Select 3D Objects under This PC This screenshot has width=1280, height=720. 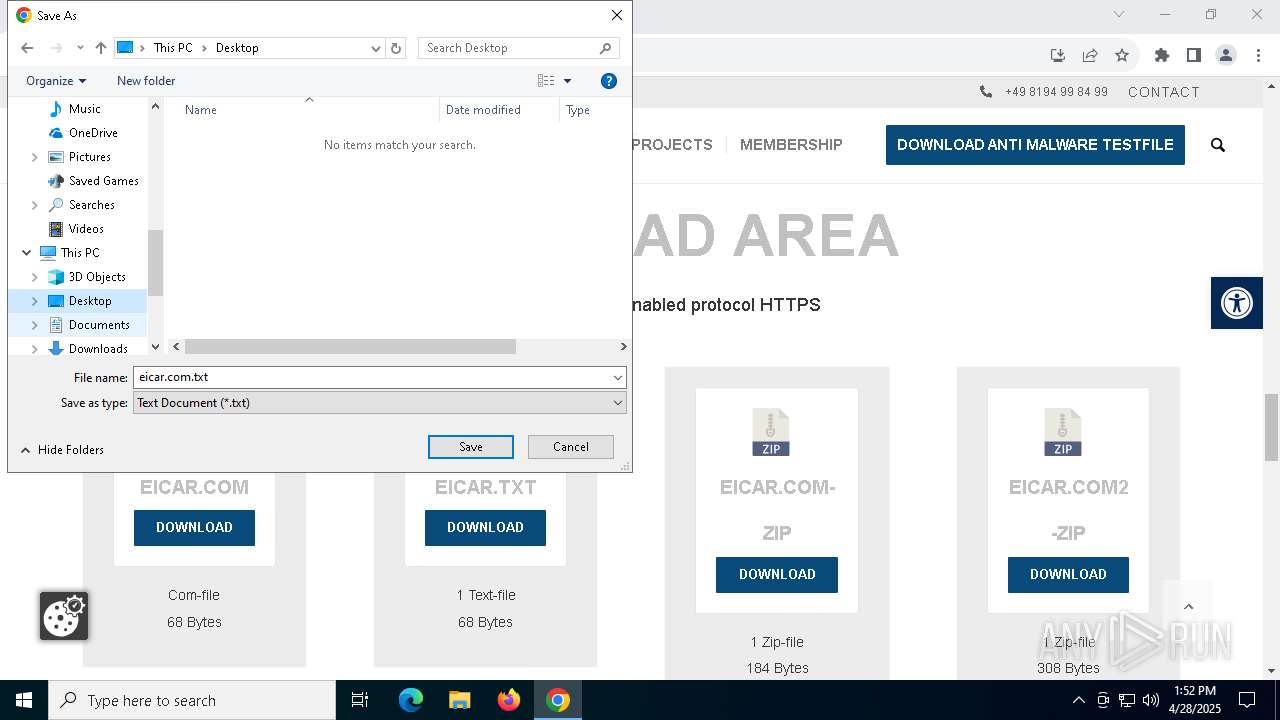pyautogui.click(x=97, y=277)
